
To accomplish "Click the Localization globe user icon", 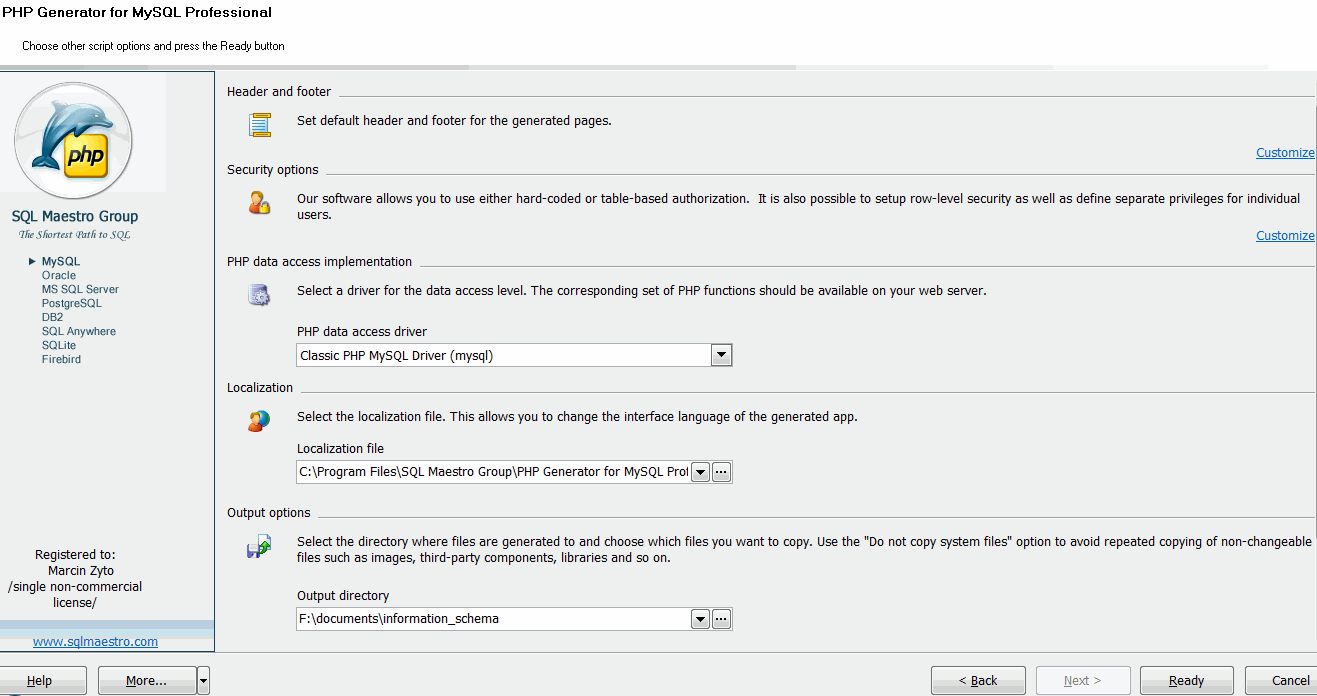I will pos(259,421).
